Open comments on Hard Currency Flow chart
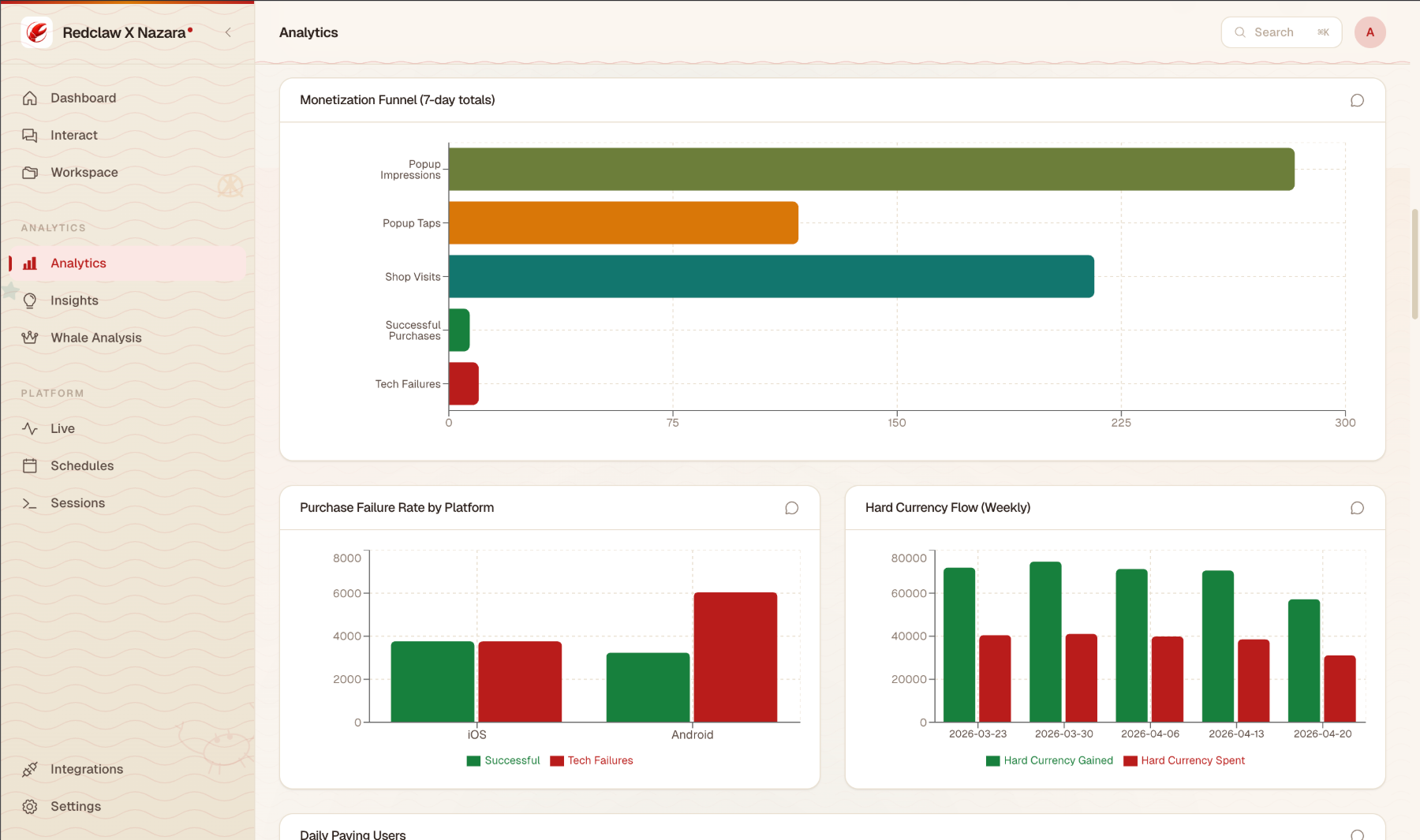The image size is (1420, 840). click(1357, 508)
